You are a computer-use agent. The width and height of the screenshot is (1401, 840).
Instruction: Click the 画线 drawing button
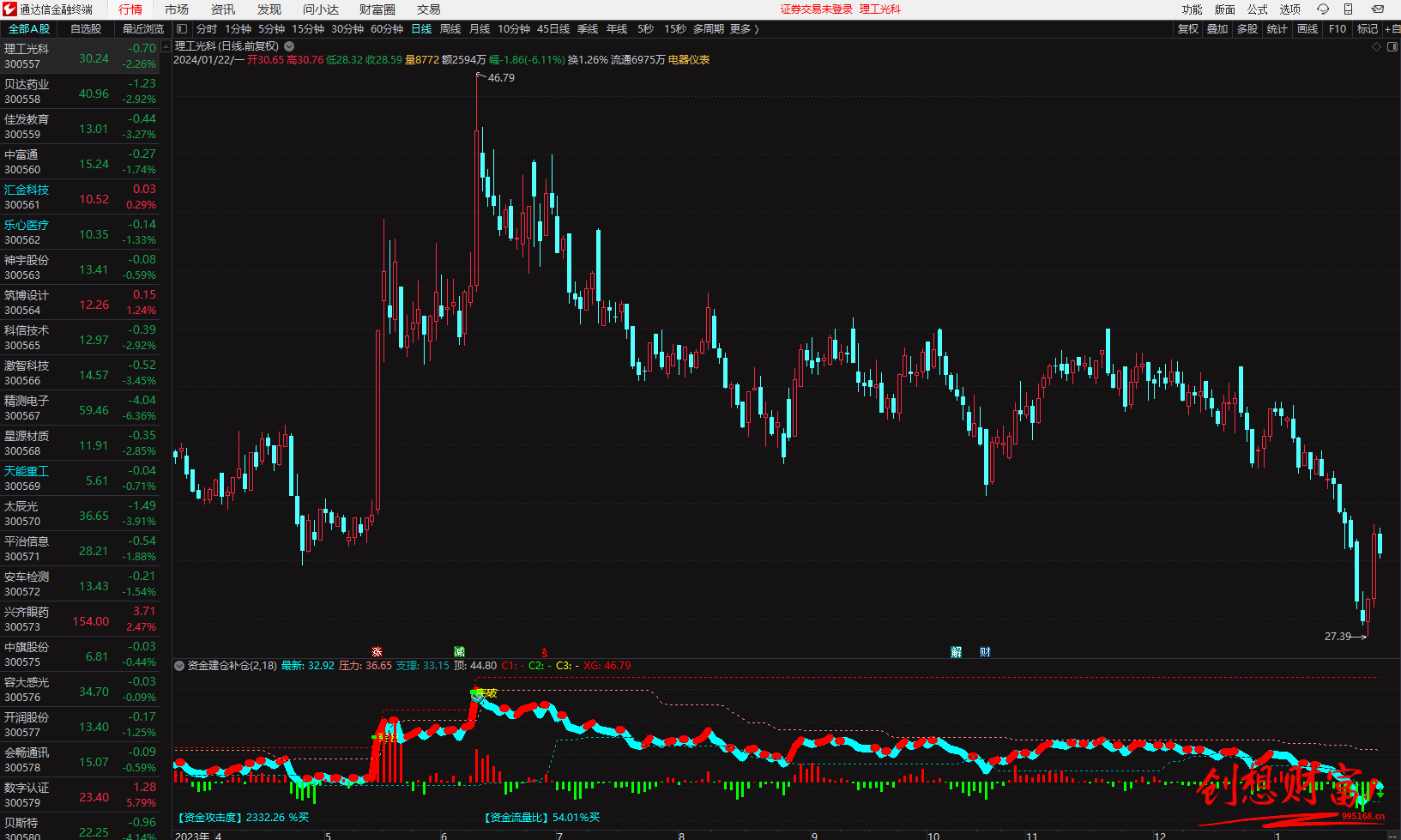click(x=1307, y=29)
